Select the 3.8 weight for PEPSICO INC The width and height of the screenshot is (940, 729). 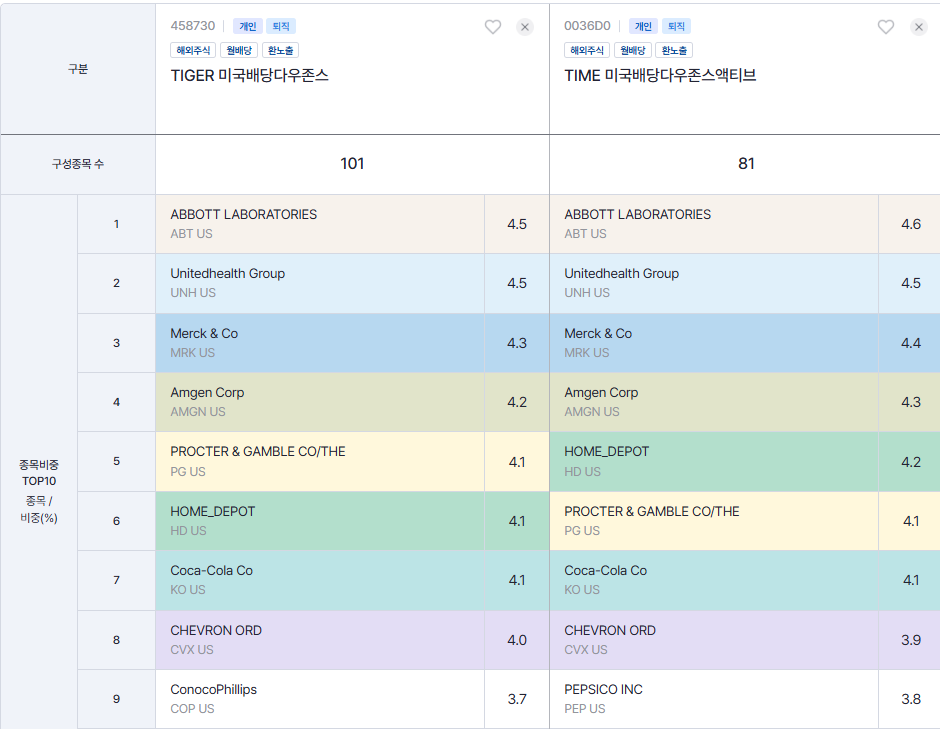pos(910,699)
